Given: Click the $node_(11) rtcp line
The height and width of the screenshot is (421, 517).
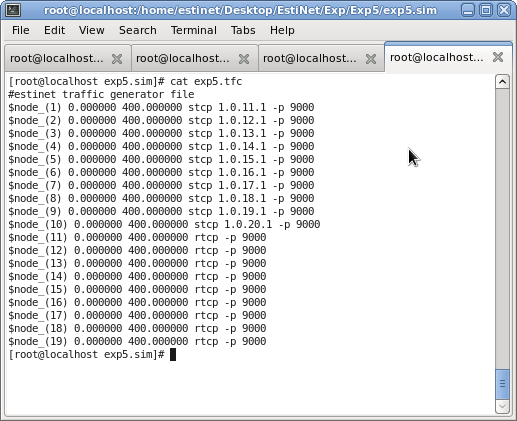Looking at the screenshot, I should point(137,238).
